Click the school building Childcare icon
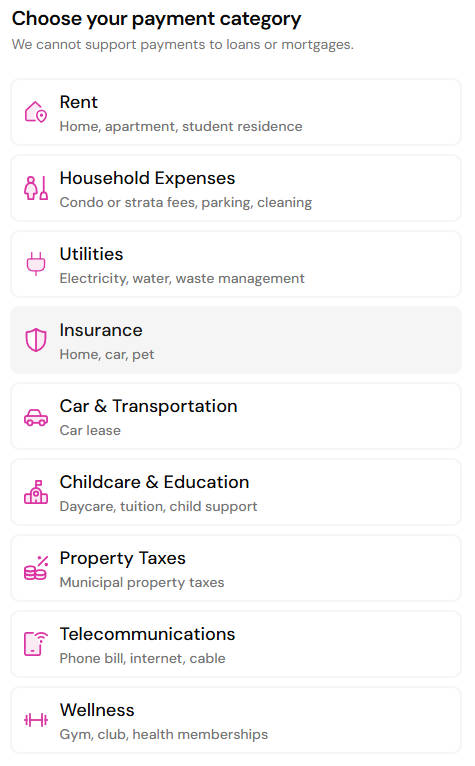 tap(36, 492)
